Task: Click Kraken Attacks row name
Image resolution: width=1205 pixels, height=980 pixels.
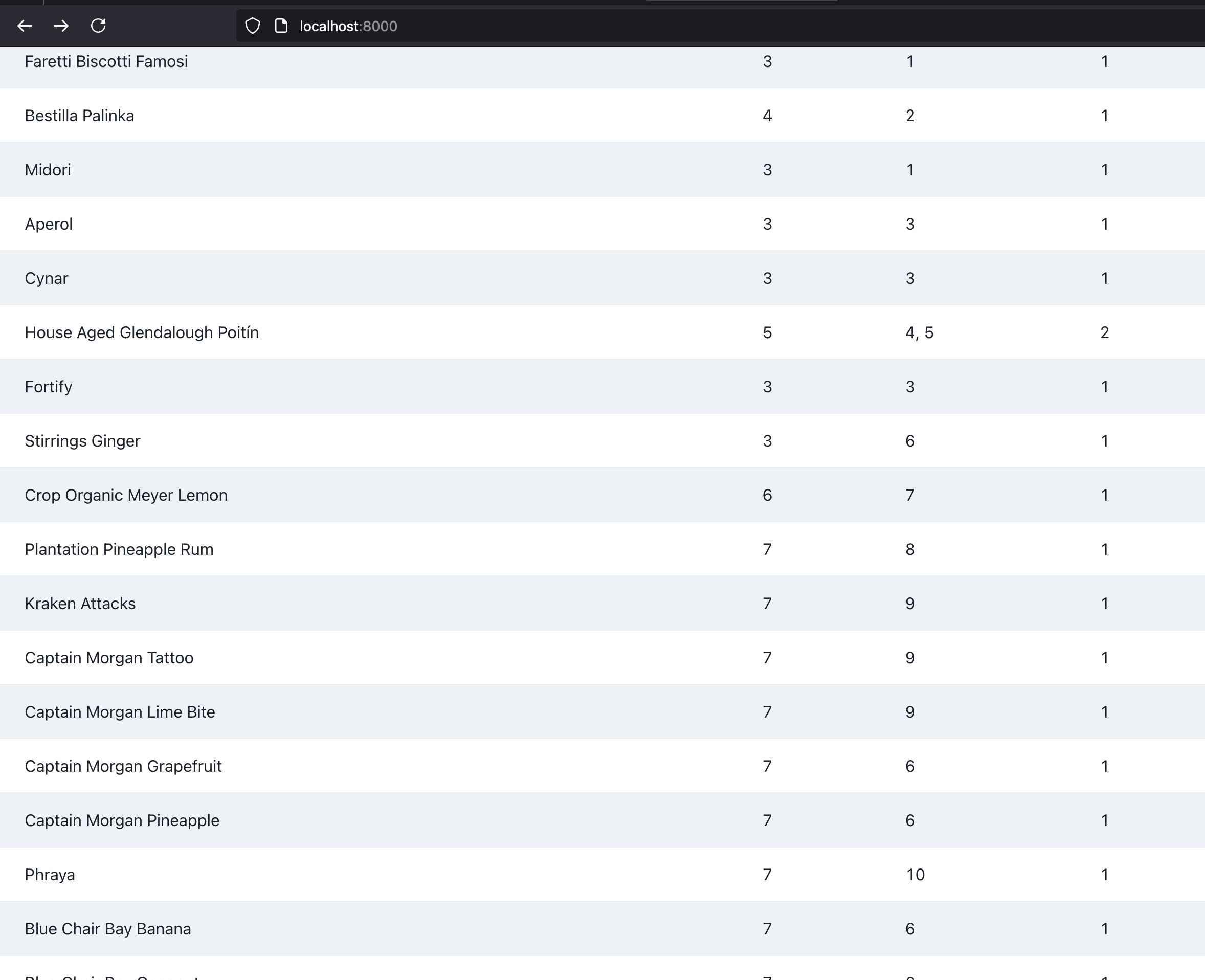Action: click(x=80, y=604)
